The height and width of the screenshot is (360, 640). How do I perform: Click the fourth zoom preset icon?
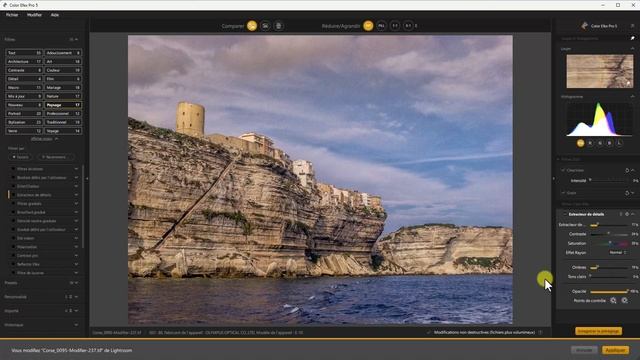pyautogui.click(x=408, y=26)
